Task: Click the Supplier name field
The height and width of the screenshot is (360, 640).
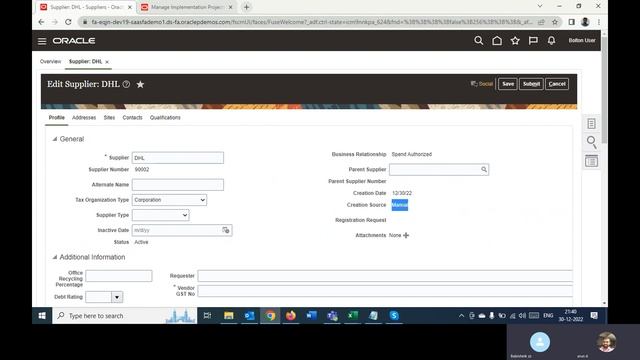Action: coord(178,158)
